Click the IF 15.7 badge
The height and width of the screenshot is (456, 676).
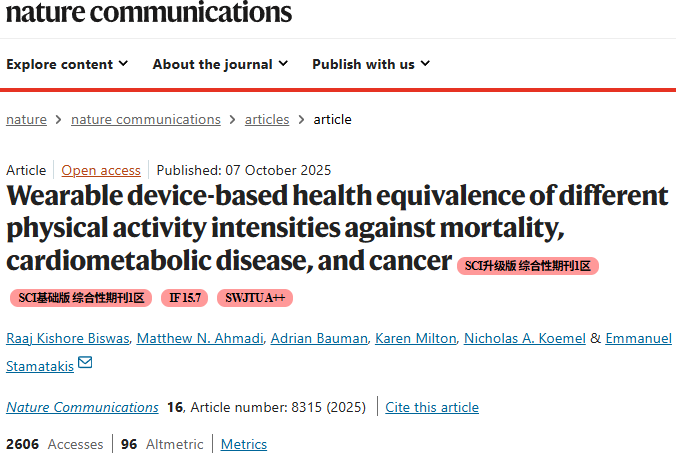tap(184, 298)
